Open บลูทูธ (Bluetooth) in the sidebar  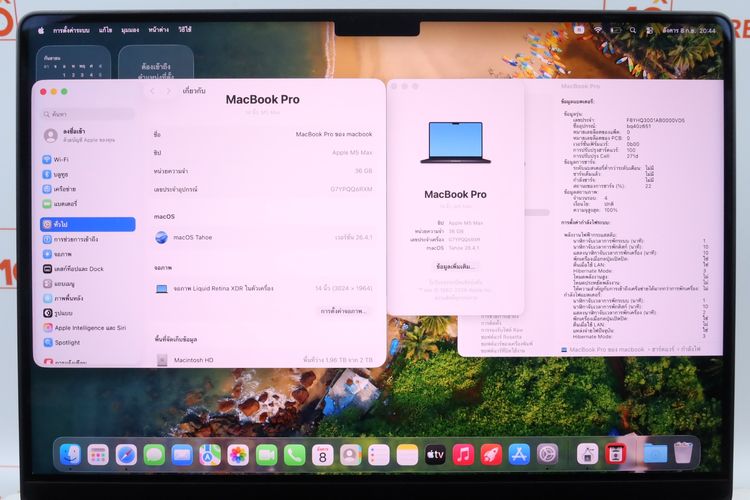(x=88, y=175)
